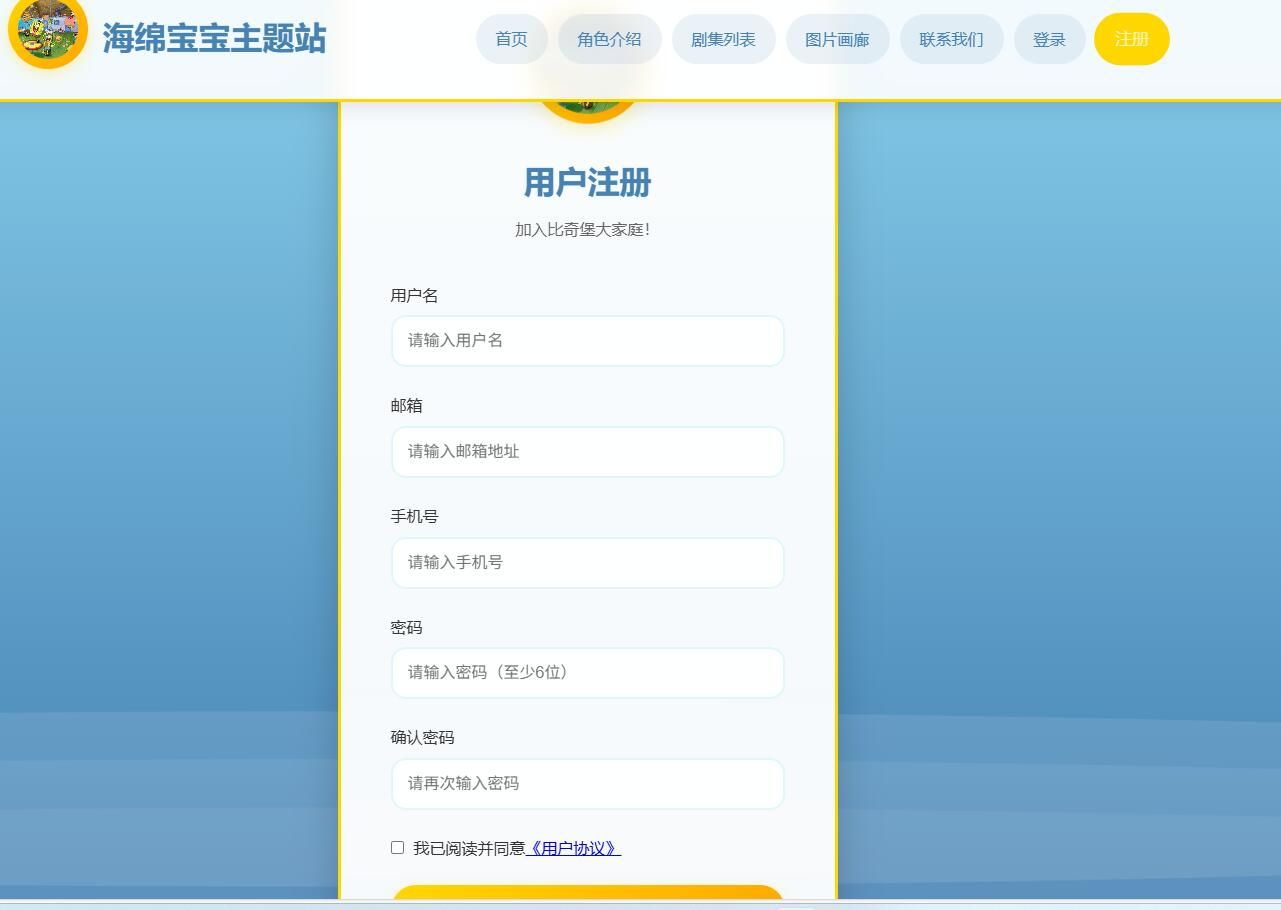Image resolution: width=1281 pixels, height=910 pixels.
Task: Click inside the 邮箱 input field
Action: point(587,452)
